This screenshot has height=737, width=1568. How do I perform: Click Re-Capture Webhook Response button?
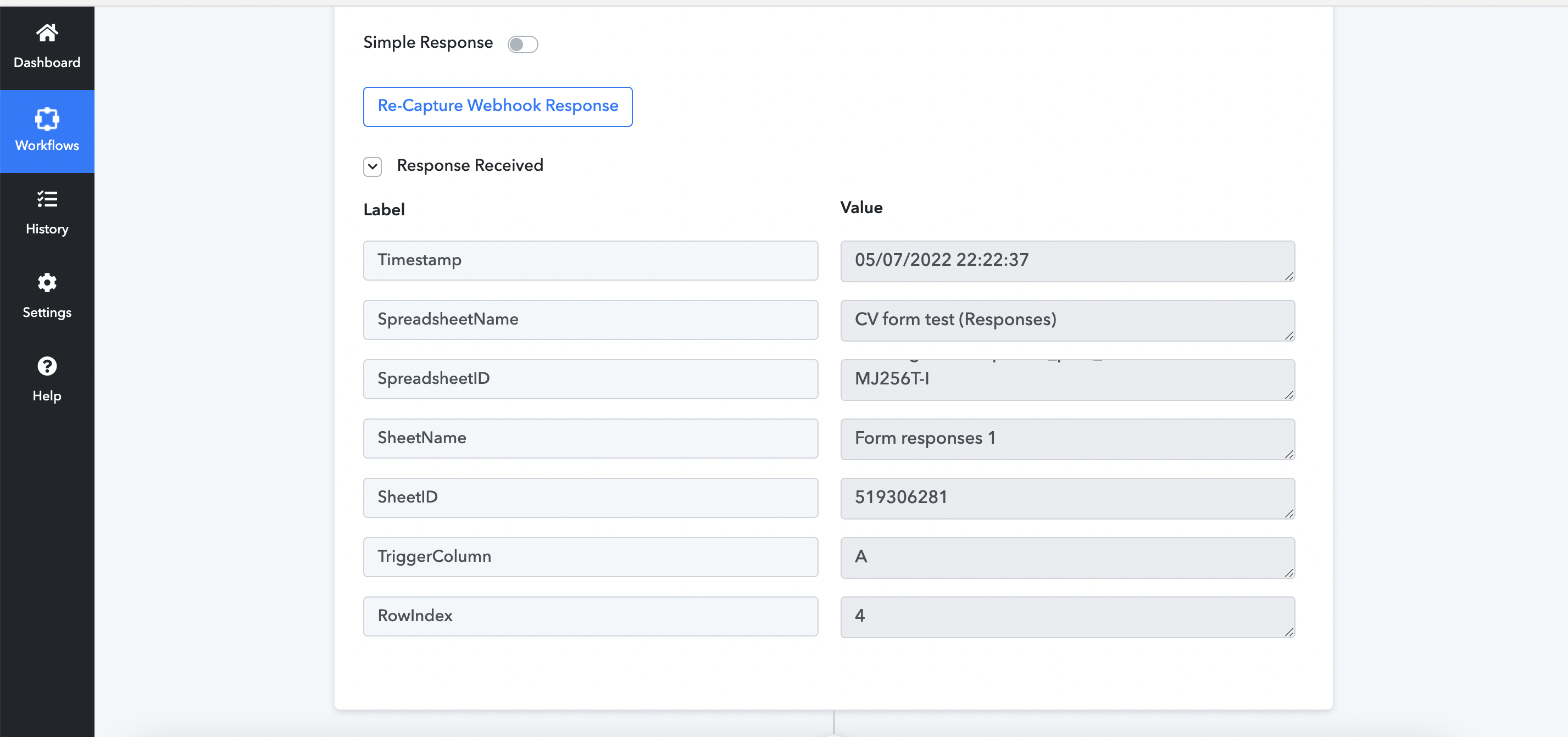(498, 107)
